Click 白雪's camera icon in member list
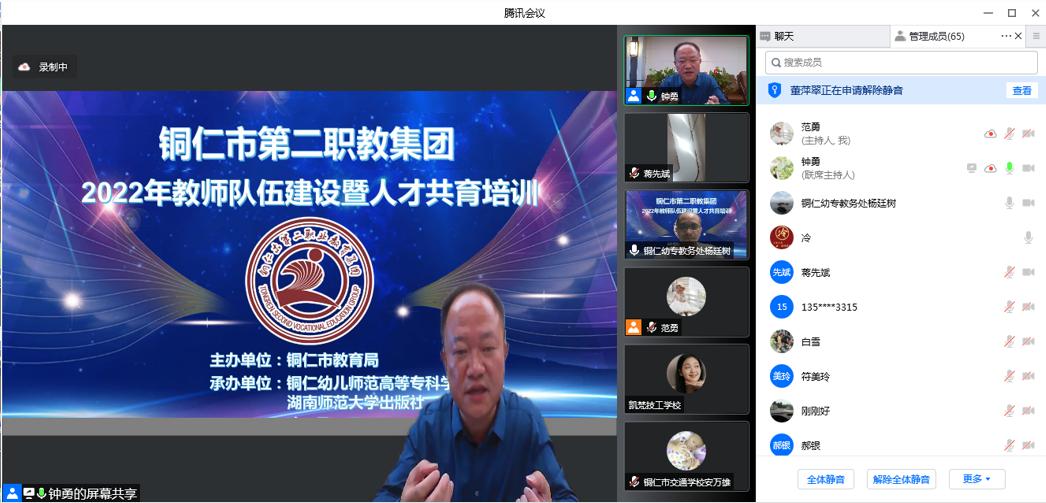Viewport: 1046px width, 503px height. click(x=1028, y=342)
